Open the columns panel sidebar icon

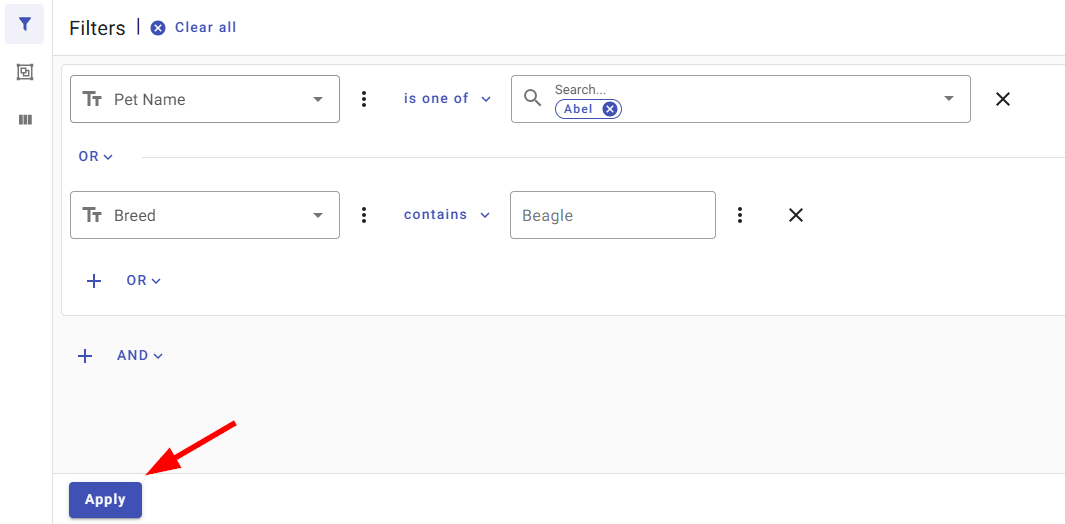click(25, 120)
